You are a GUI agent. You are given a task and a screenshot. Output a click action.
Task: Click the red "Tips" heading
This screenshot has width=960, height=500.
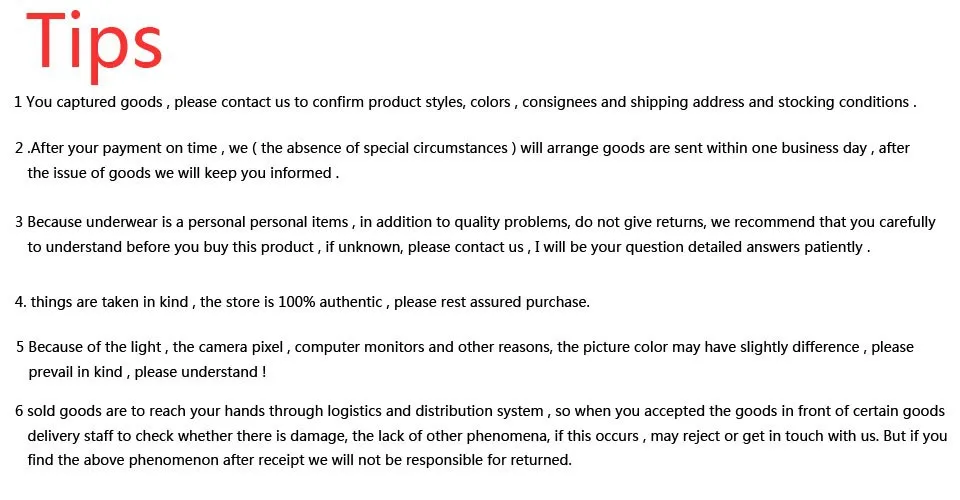pyautogui.click(x=94, y=42)
